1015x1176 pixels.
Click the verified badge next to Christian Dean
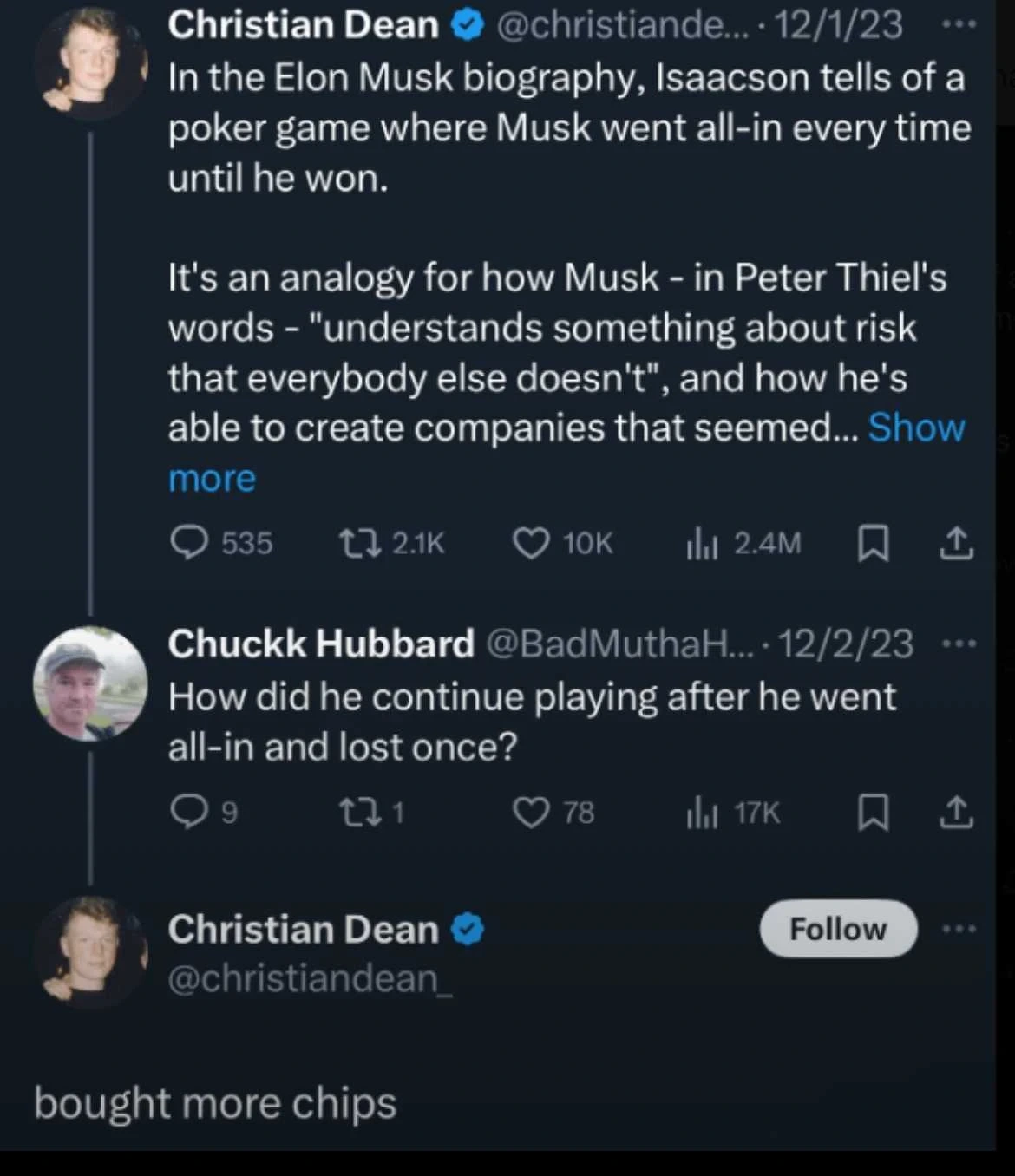[x=467, y=24]
